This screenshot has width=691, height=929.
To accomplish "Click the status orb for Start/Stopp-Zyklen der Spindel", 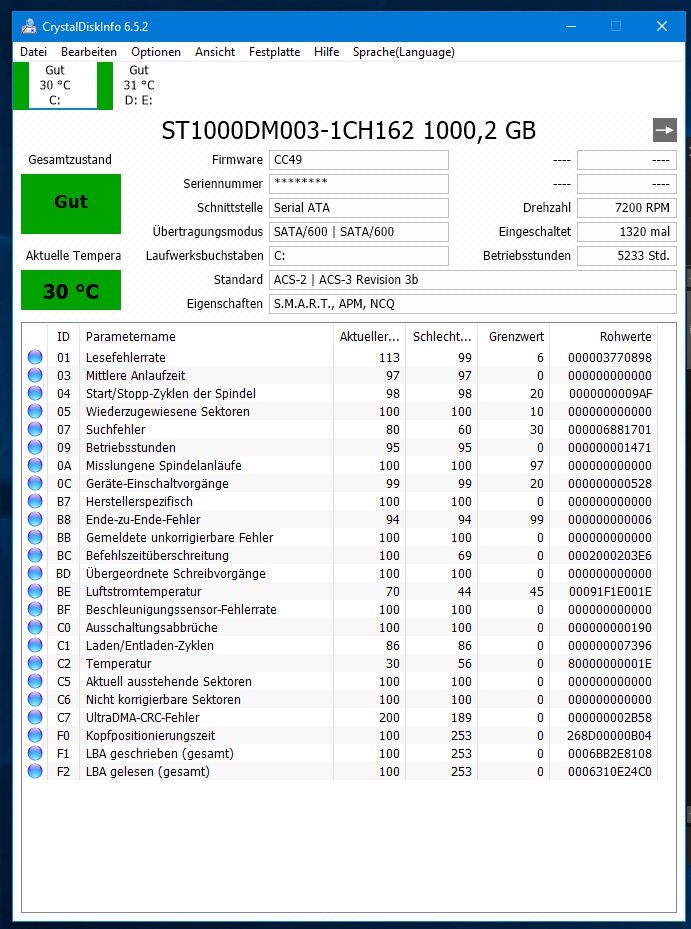I will (35, 393).
